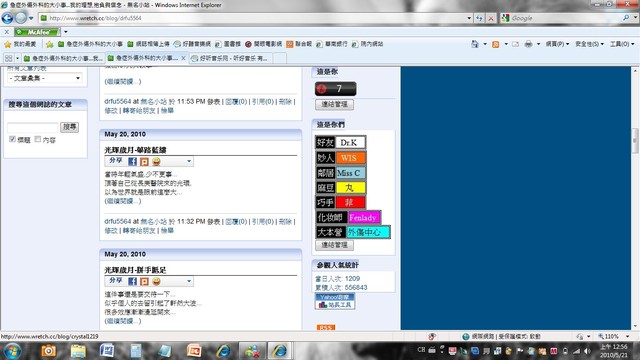Click the blog search button

[x=69, y=127]
